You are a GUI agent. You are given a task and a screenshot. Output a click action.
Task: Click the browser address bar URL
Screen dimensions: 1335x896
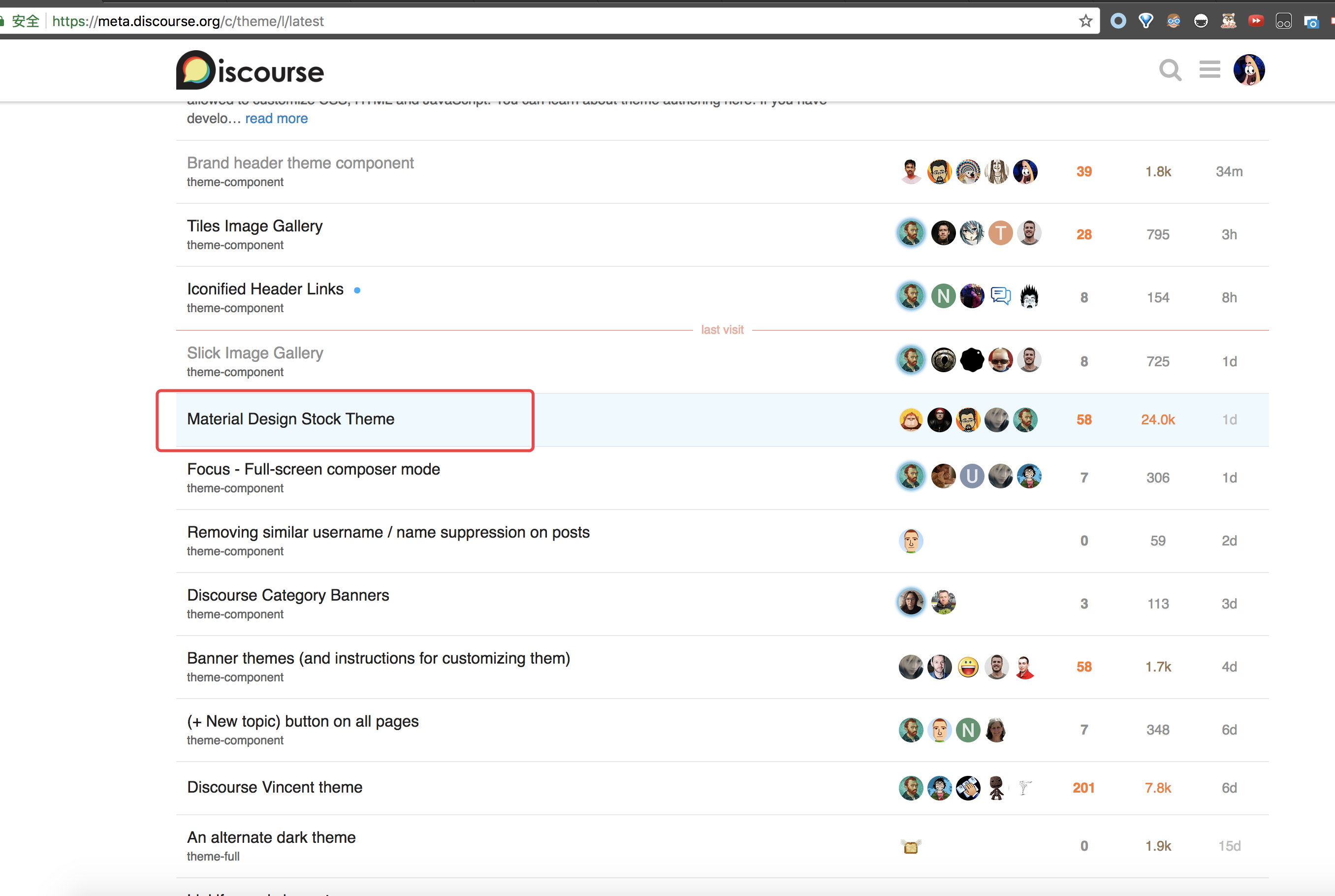tap(188, 21)
